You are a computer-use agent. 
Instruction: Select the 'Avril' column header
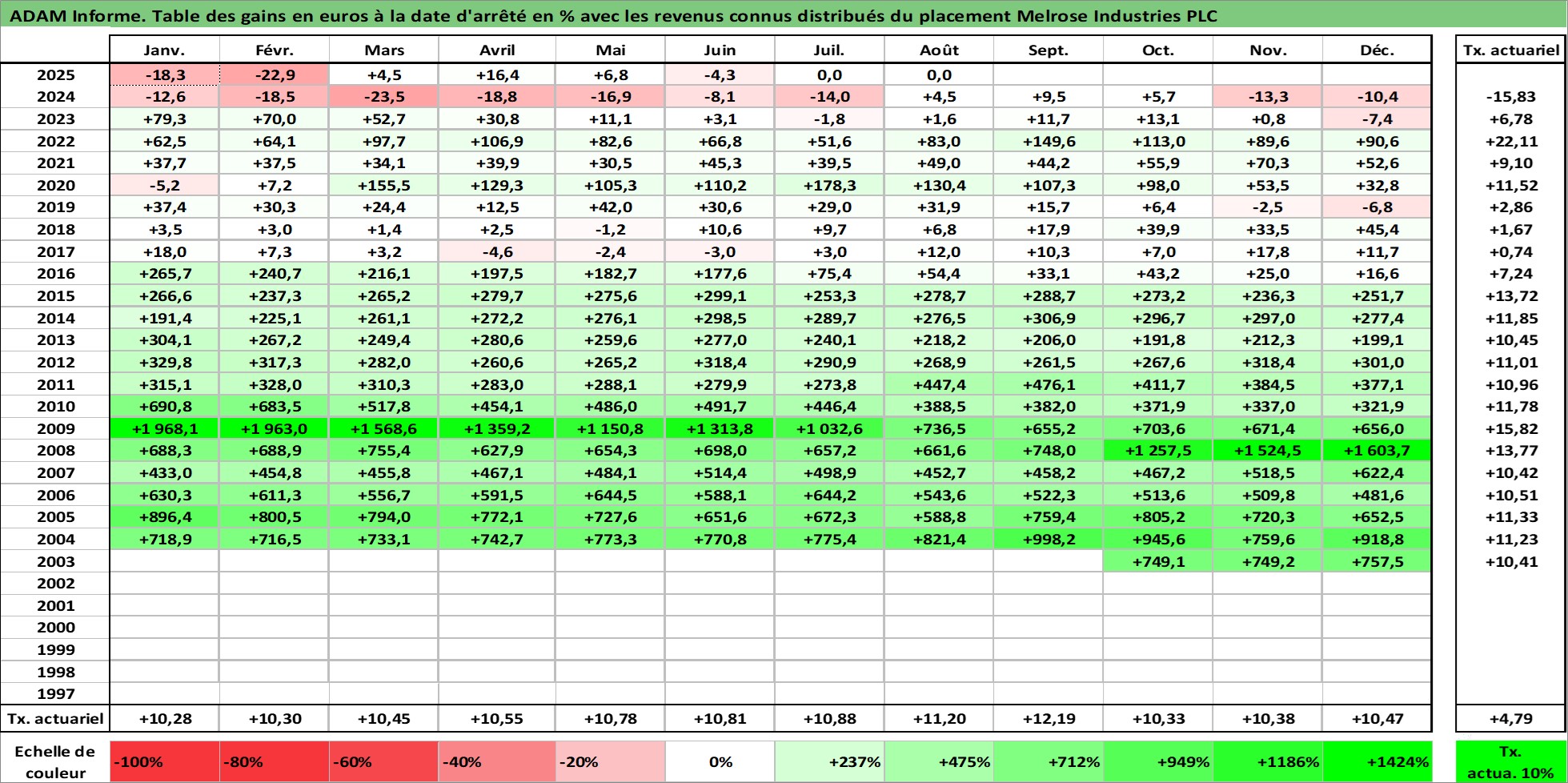(496, 50)
